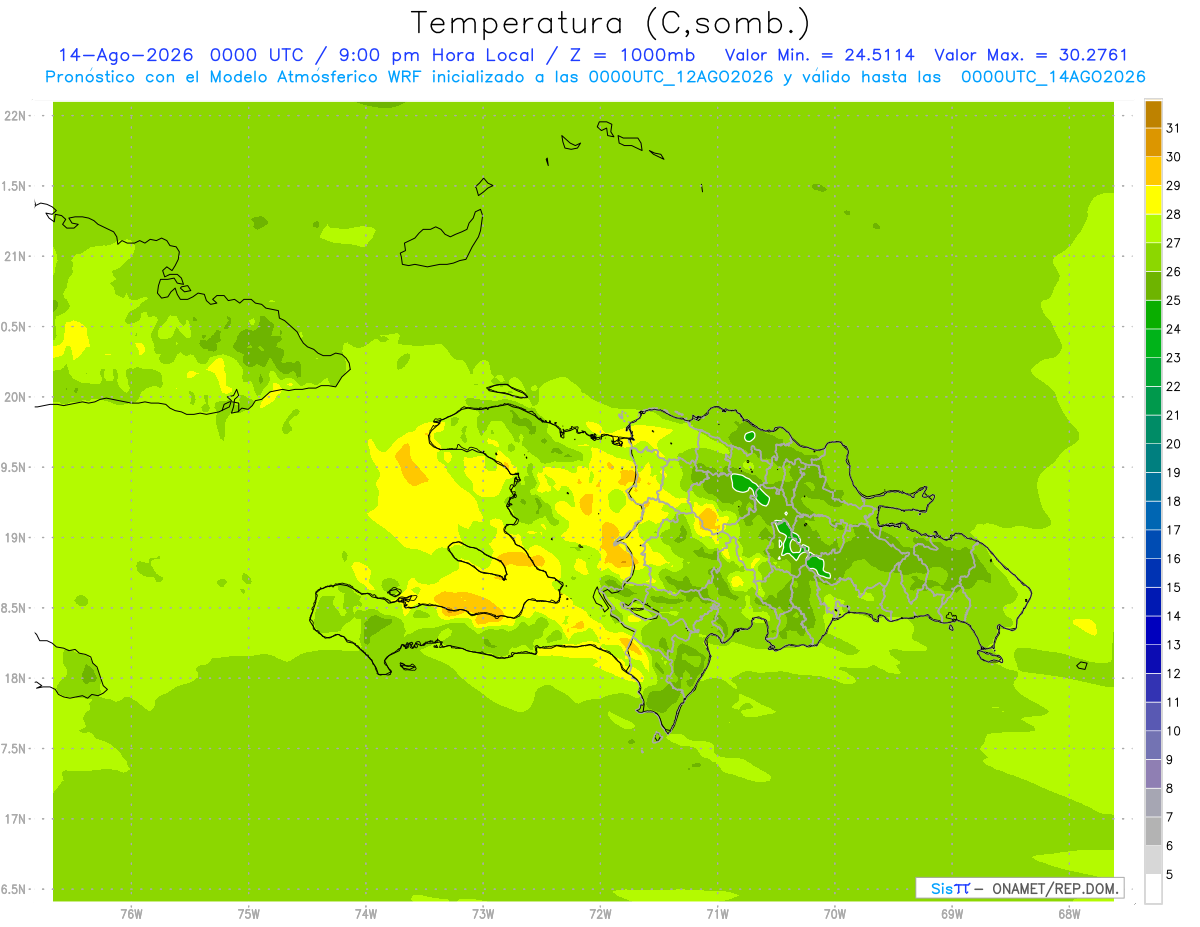Click the "74W" longitude label
Image resolution: width=1200 pixels, height=927 pixels.
coord(366,914)
